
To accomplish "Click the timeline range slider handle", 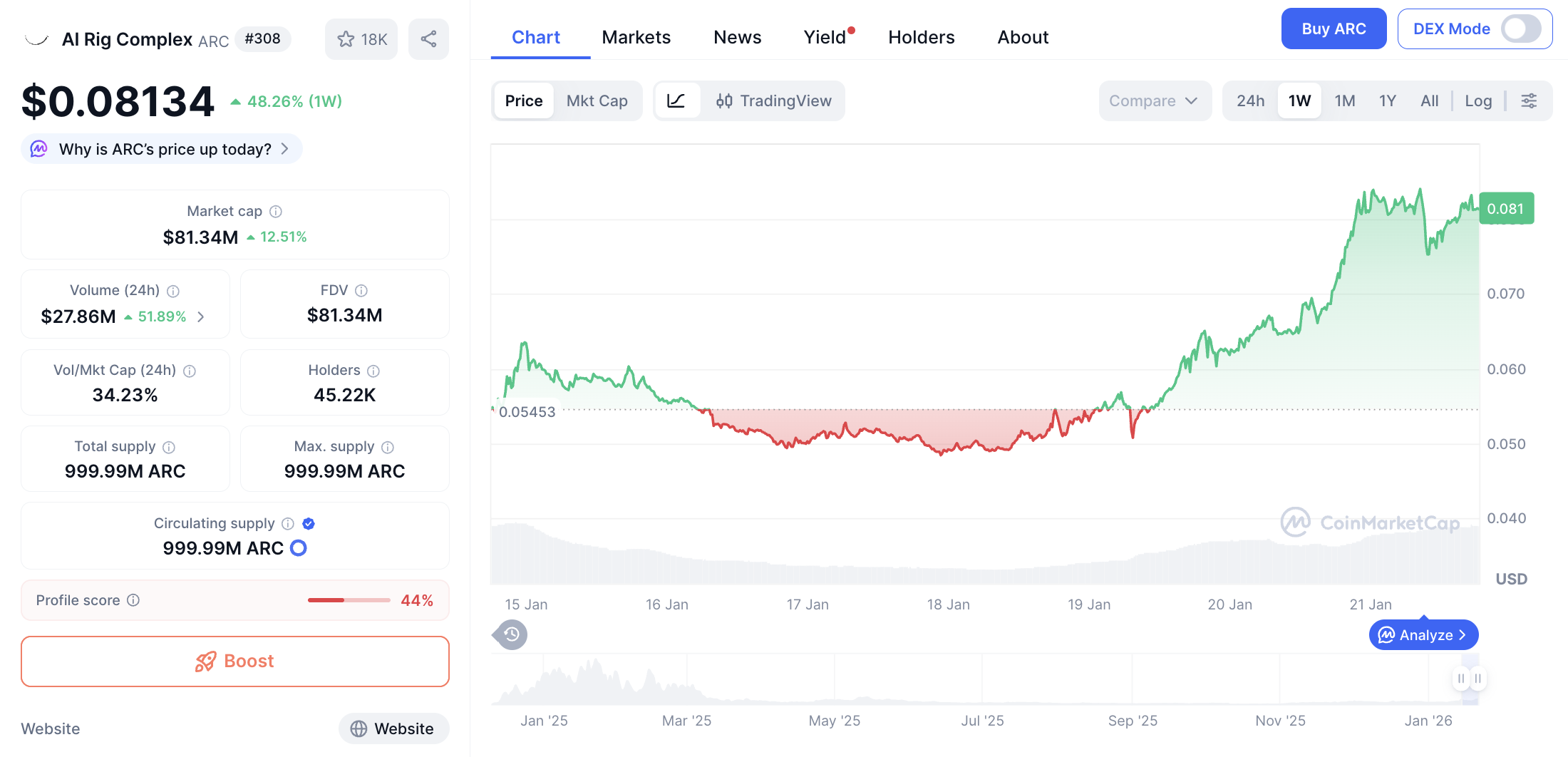I will pos(1470,679).
